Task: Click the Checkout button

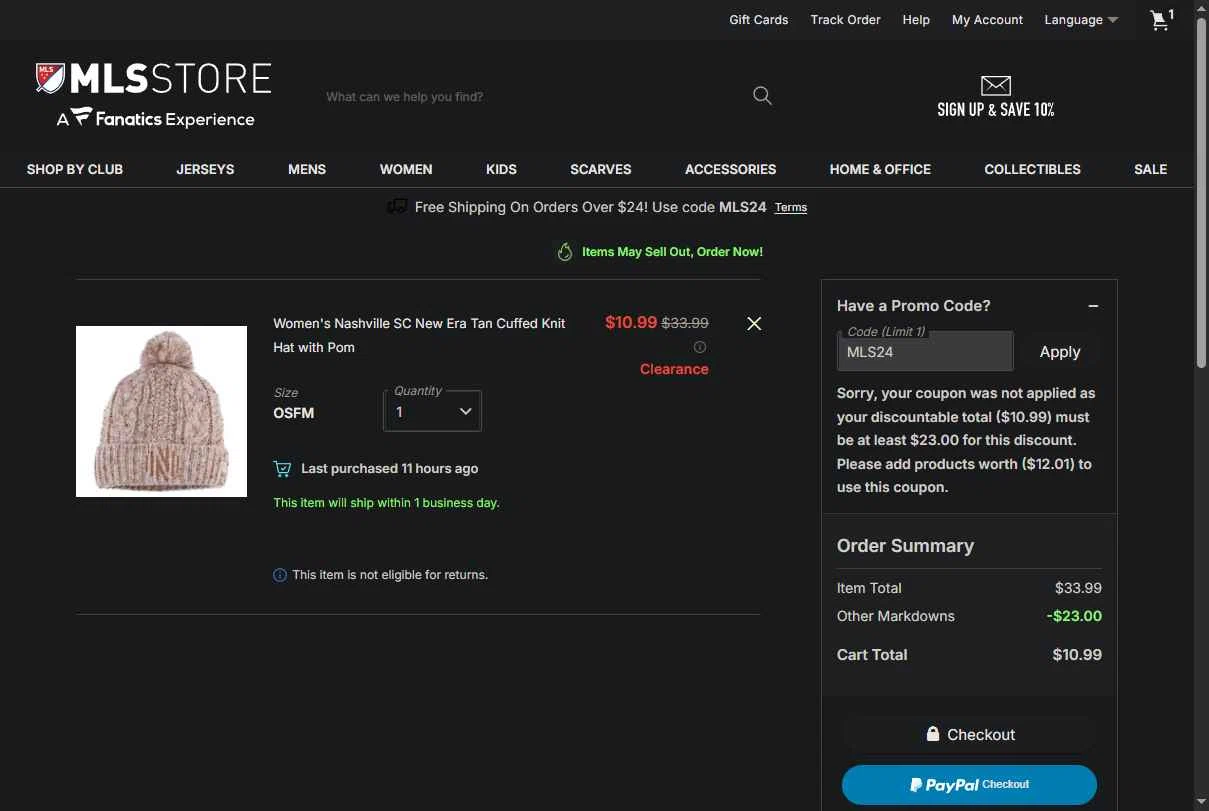Action: click(x=969, y=734)
